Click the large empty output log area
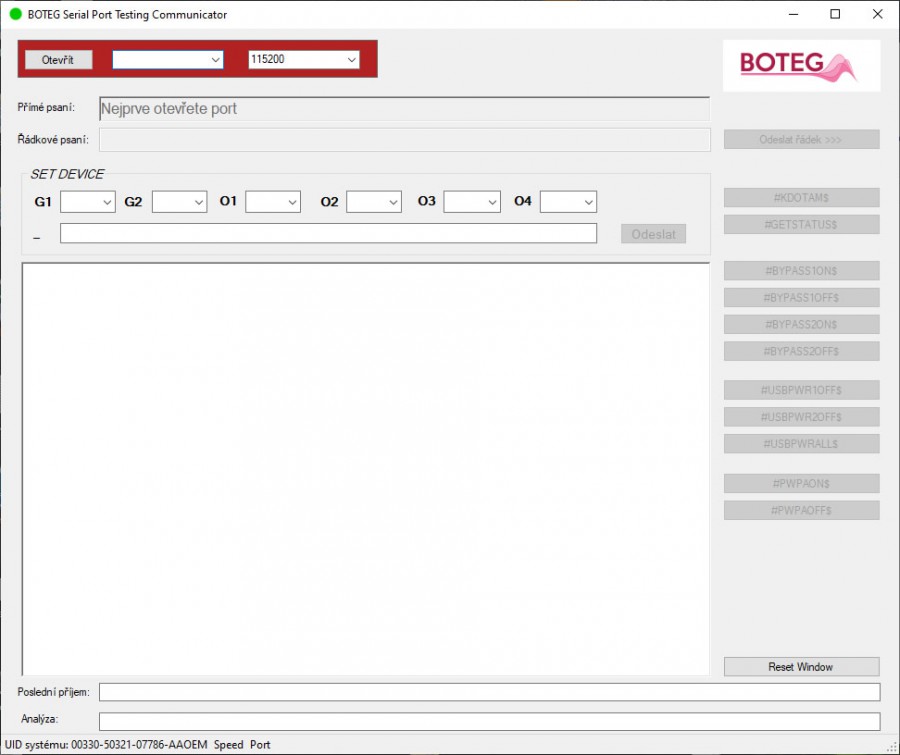The width and height of the screenshot is (900, 755). pyautogui.click(x=365, y=468)
